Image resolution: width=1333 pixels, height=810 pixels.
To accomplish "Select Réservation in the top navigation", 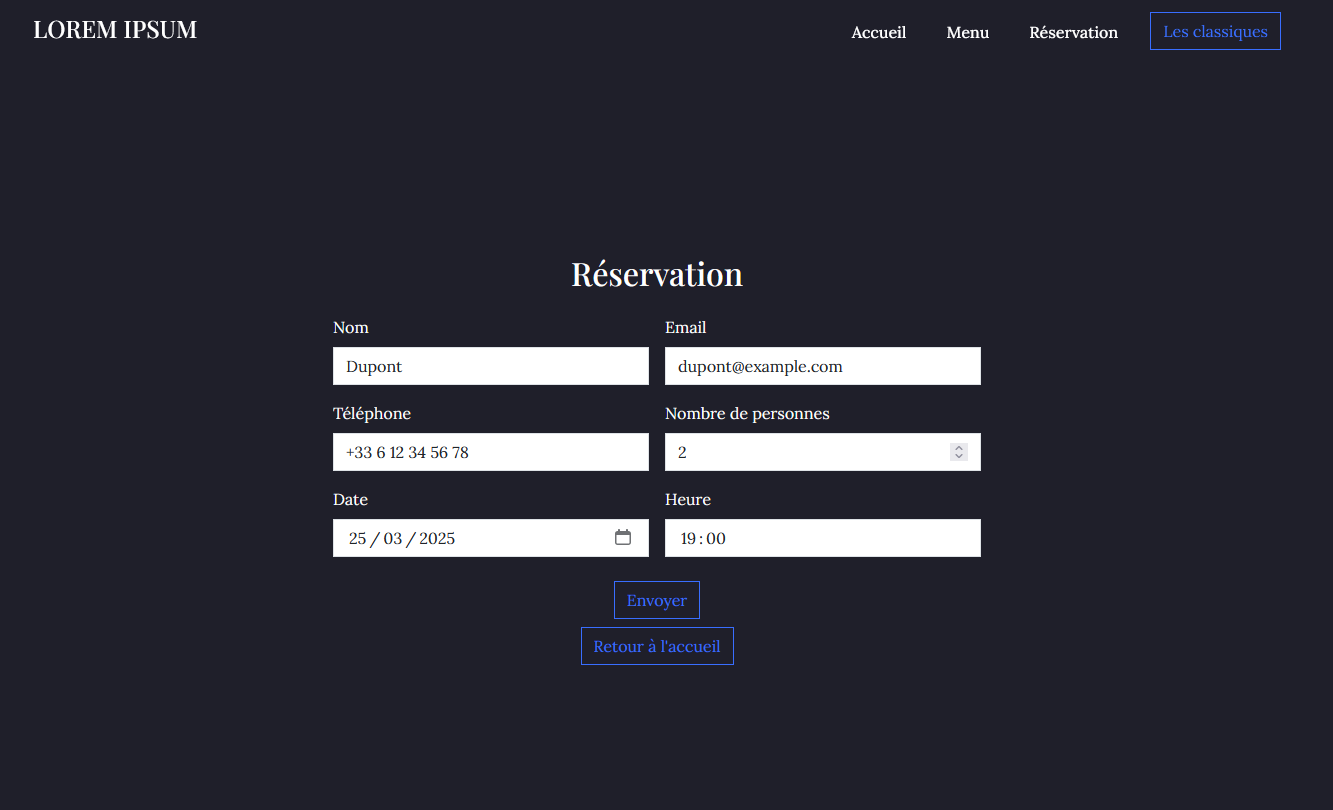I will pyautogui.click(x=1073, y=32).
